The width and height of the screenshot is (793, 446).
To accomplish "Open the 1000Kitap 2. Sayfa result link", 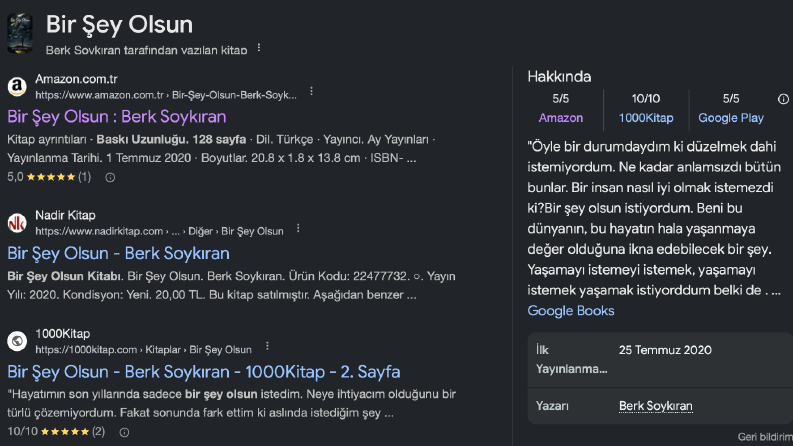I will tap(204, 372).
